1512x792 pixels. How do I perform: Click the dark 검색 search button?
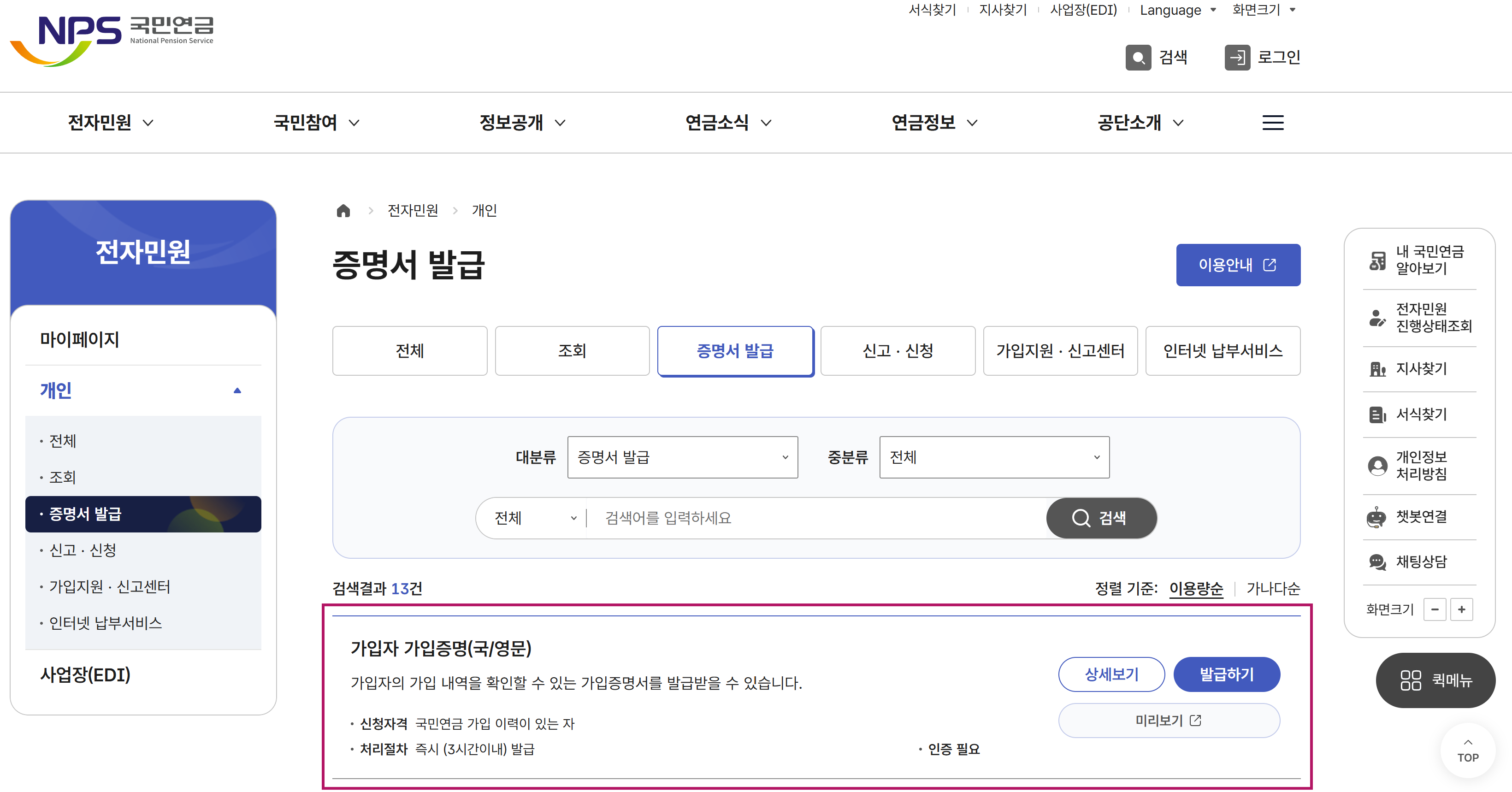pyautogui.click(x=1101, y=518)
